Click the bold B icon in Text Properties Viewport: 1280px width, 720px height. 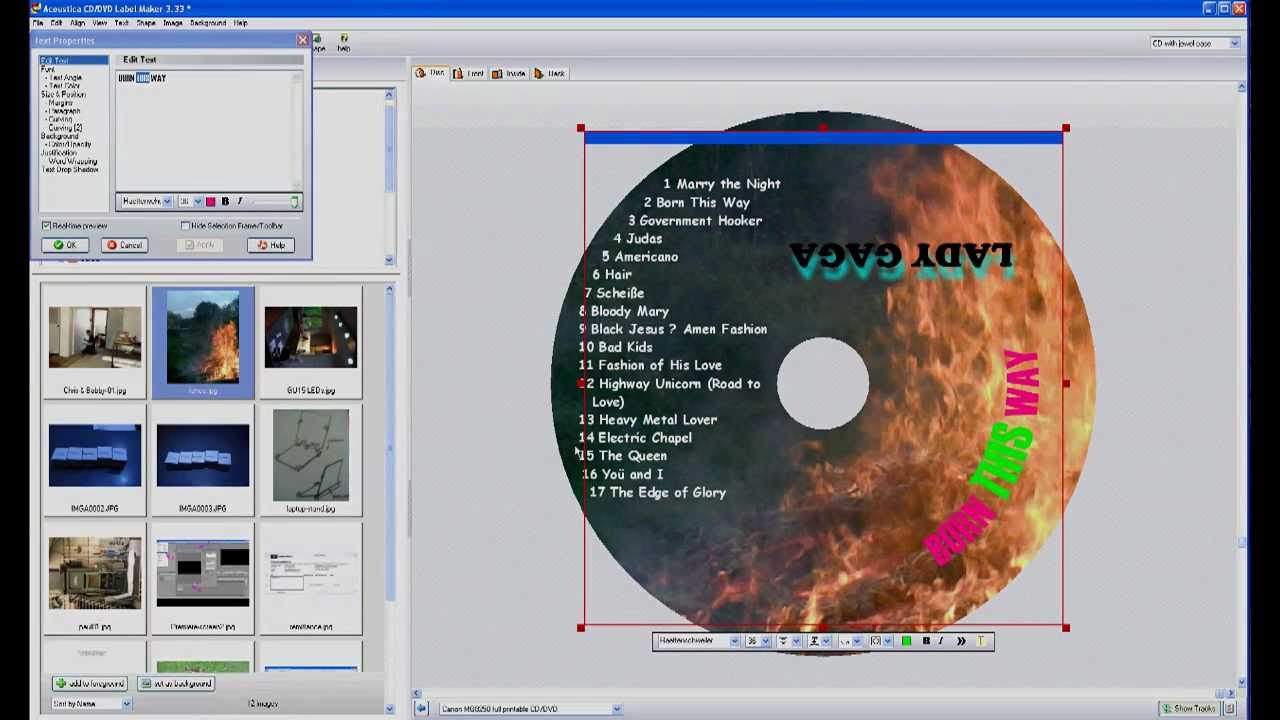click(225, 201)
